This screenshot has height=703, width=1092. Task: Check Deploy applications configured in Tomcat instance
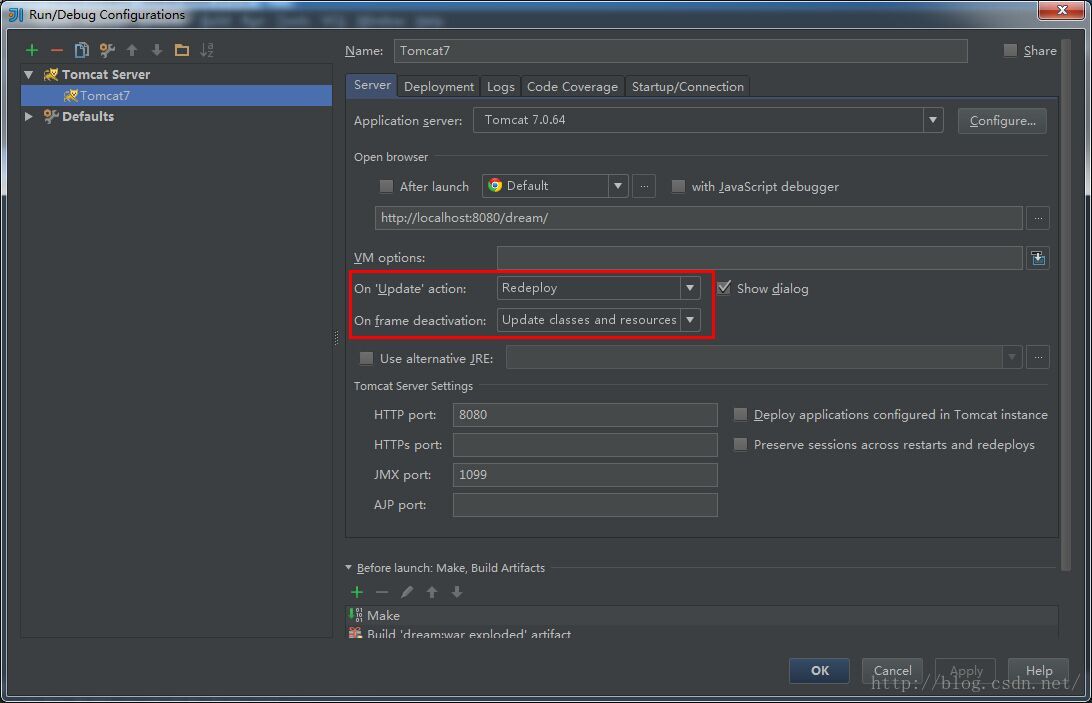(x=740, y=415)
